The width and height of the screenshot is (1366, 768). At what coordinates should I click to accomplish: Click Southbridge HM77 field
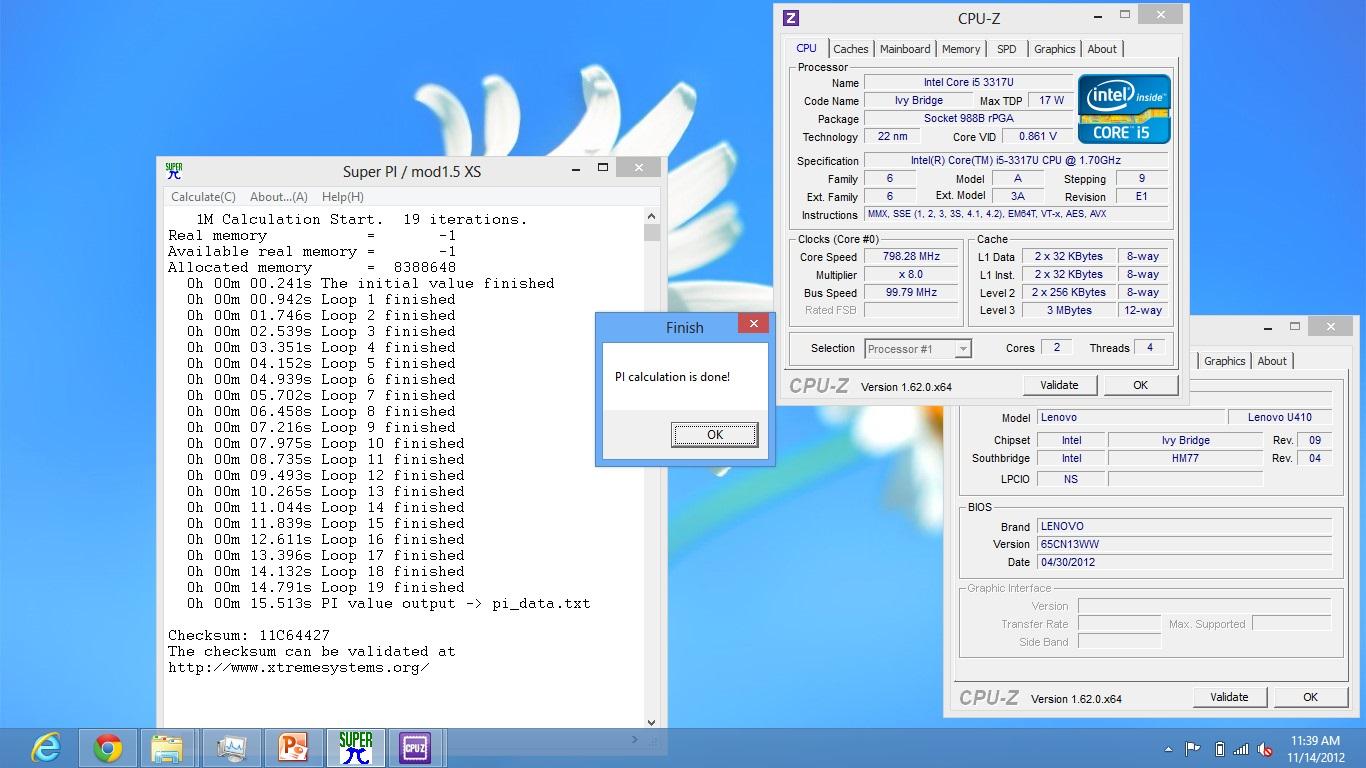(1185, 458)
